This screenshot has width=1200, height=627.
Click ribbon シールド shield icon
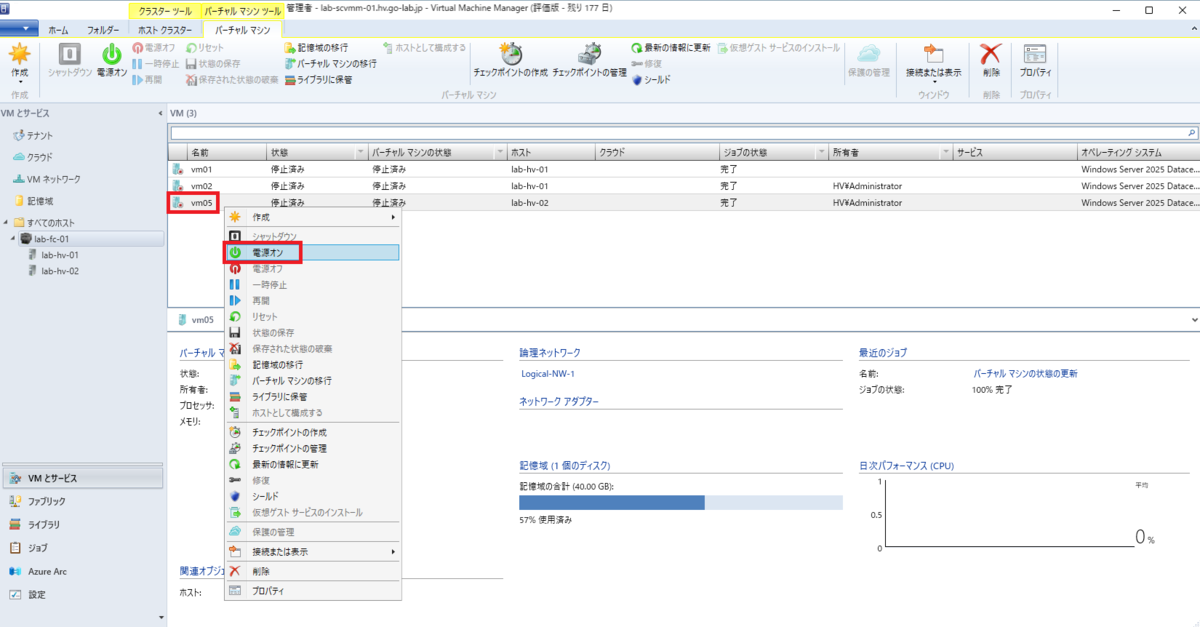point(637,79)
